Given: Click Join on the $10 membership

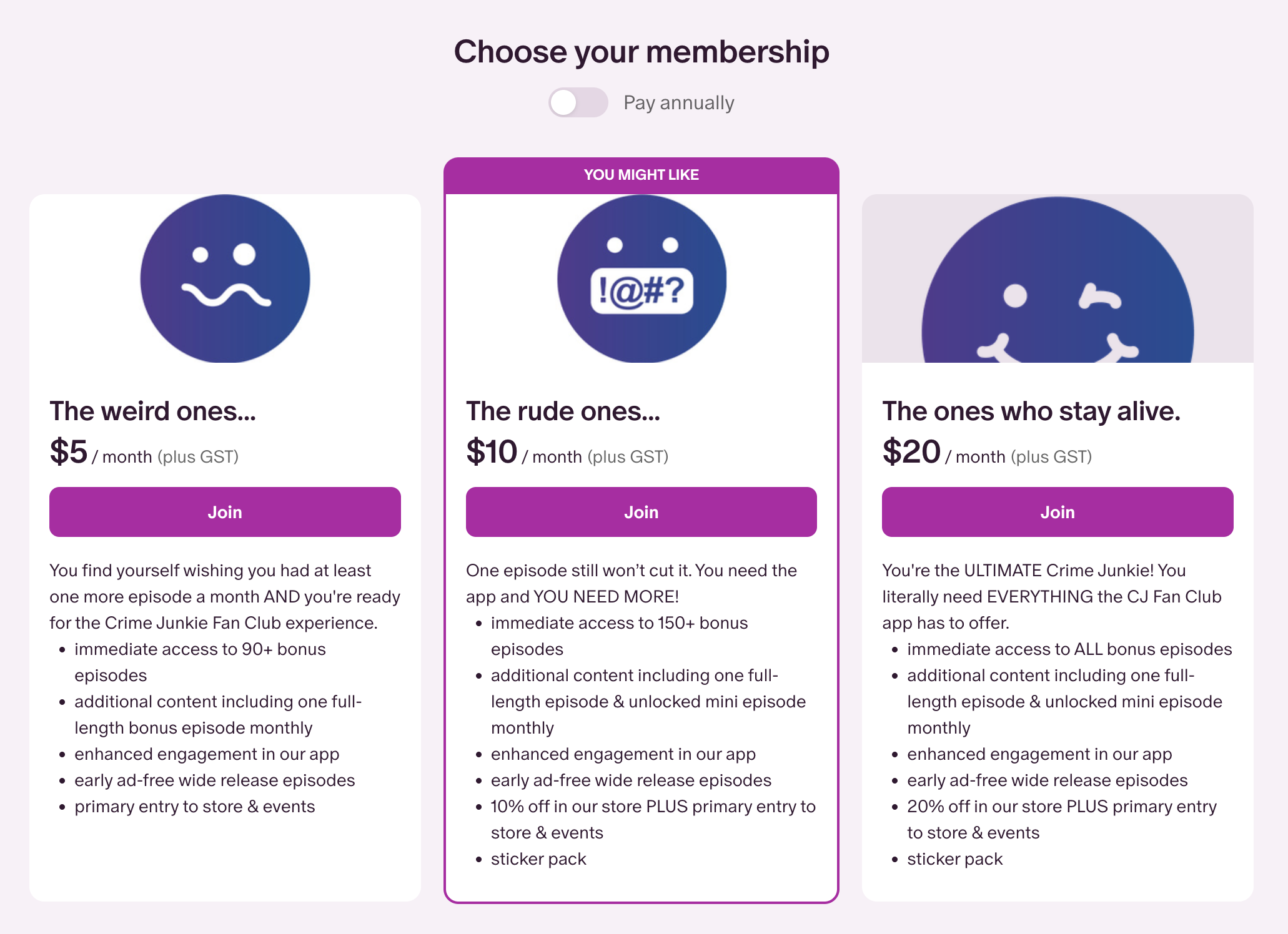Looking at the screenshot, I should point(640,512).
